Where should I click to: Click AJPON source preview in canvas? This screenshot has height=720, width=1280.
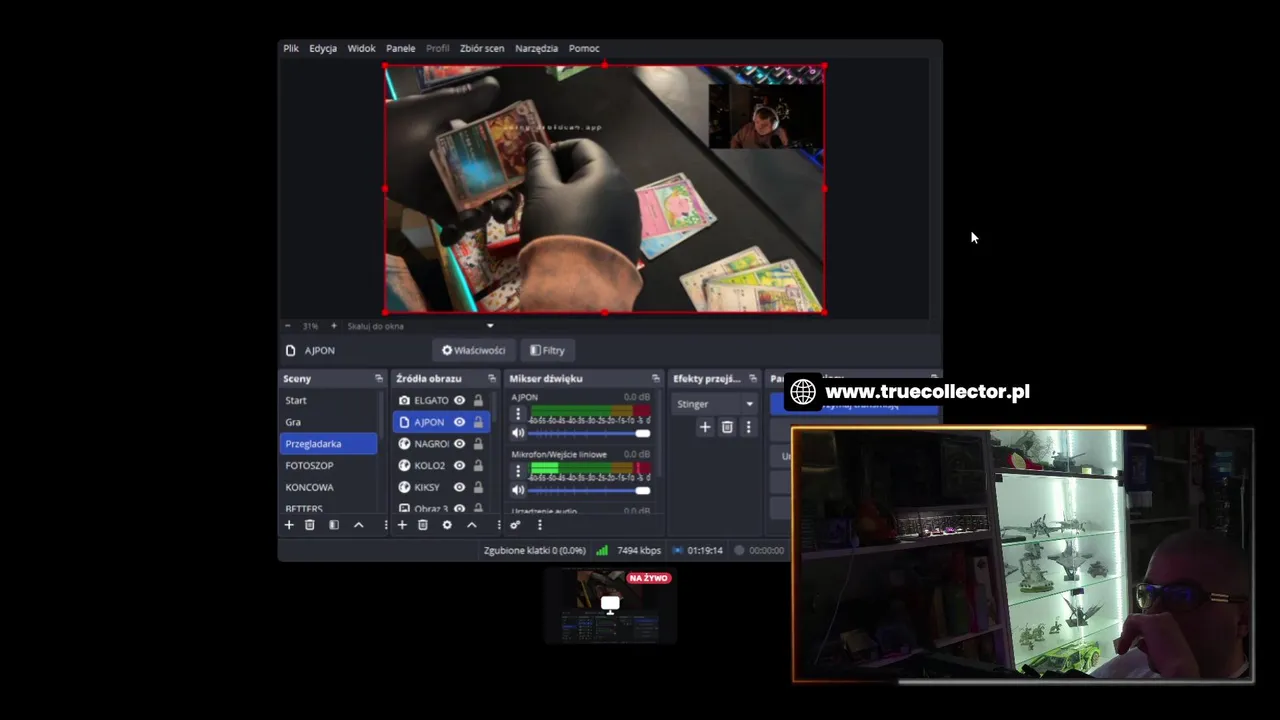(604, 189)
